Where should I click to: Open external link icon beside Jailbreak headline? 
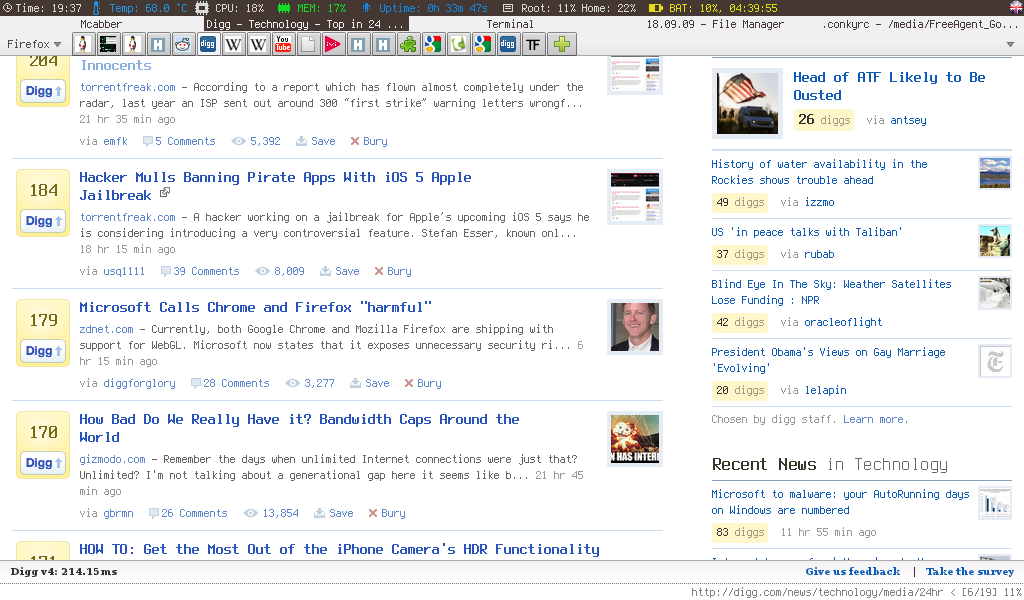165,193
